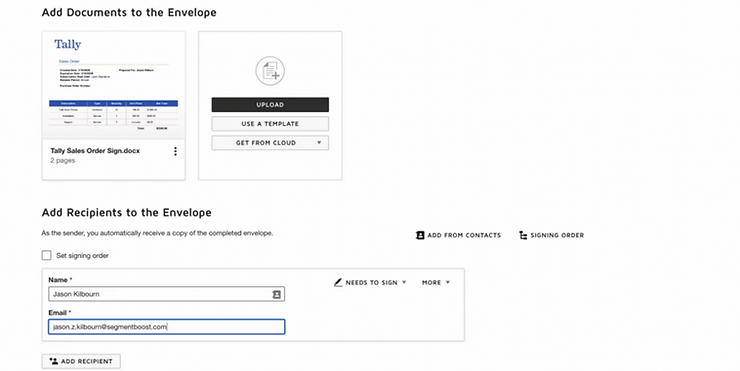Click the add-document icon above Upload
Image resolution: width=740 pixels, height=371 pixels.
[270, 71]
